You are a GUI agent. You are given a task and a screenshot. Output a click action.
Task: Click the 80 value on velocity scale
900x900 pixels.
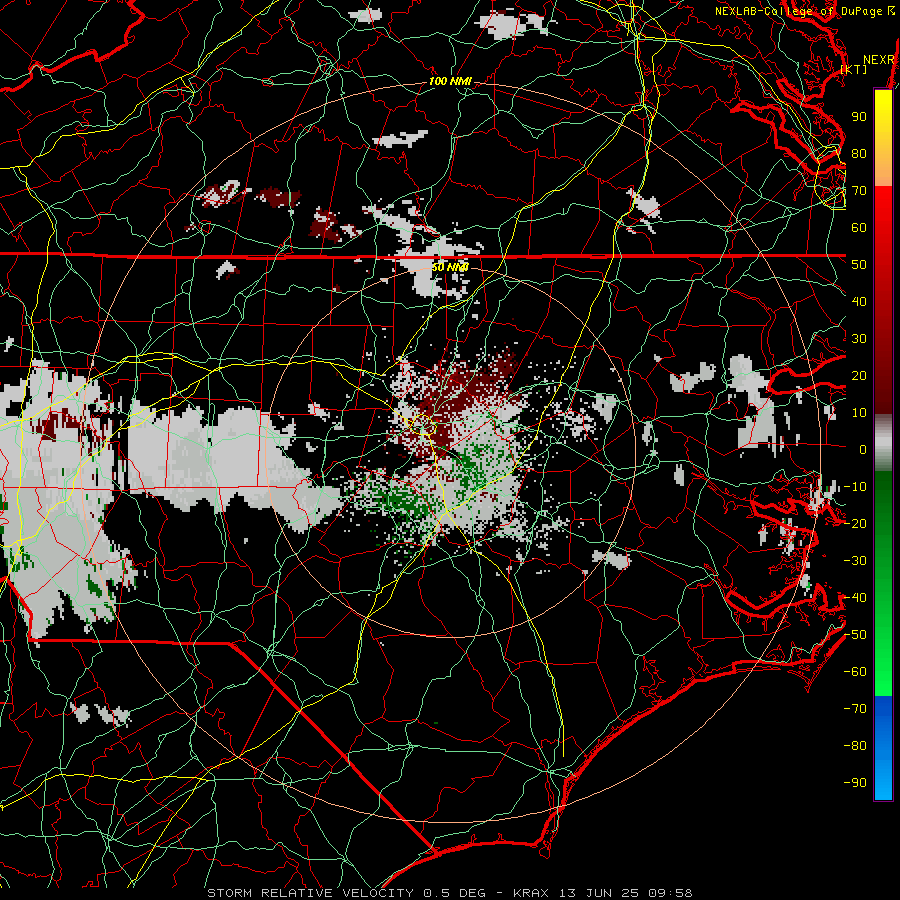coord(859,153)
